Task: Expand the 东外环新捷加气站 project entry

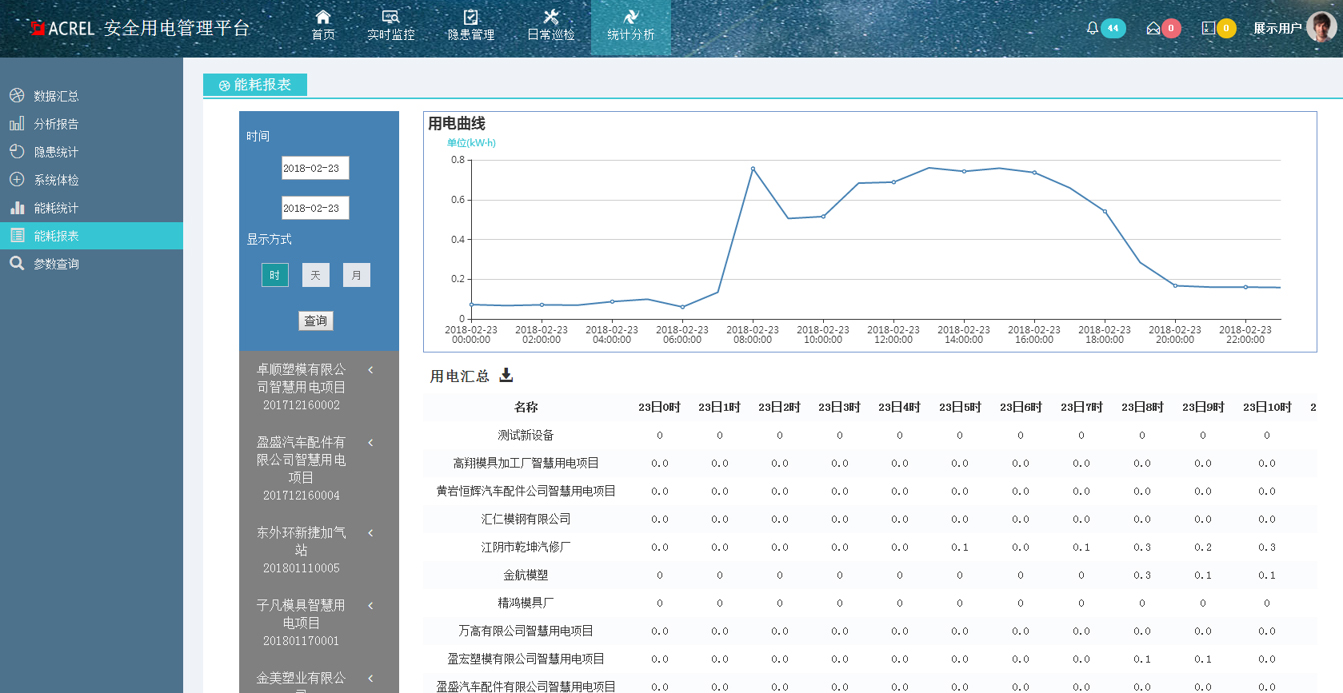Action: [370, 535]
